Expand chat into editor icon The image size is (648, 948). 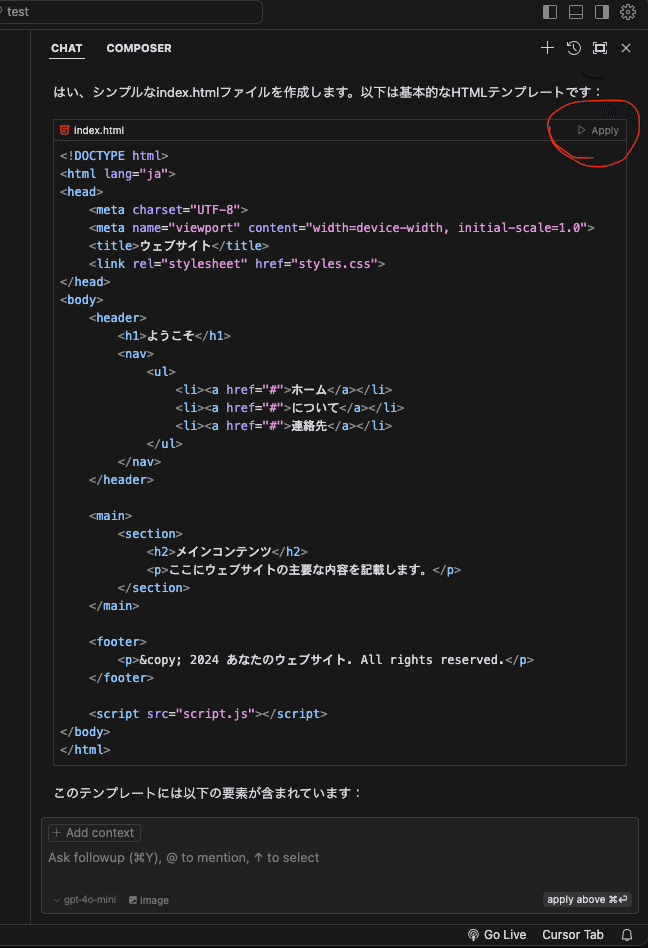click(x=600, y=48)
